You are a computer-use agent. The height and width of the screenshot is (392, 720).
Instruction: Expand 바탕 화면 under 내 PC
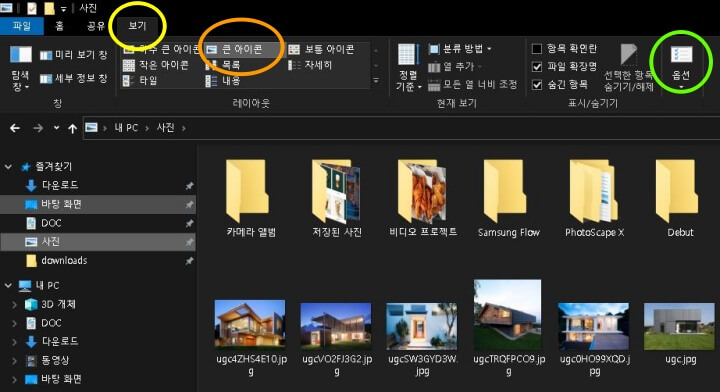tap(14, 379)
